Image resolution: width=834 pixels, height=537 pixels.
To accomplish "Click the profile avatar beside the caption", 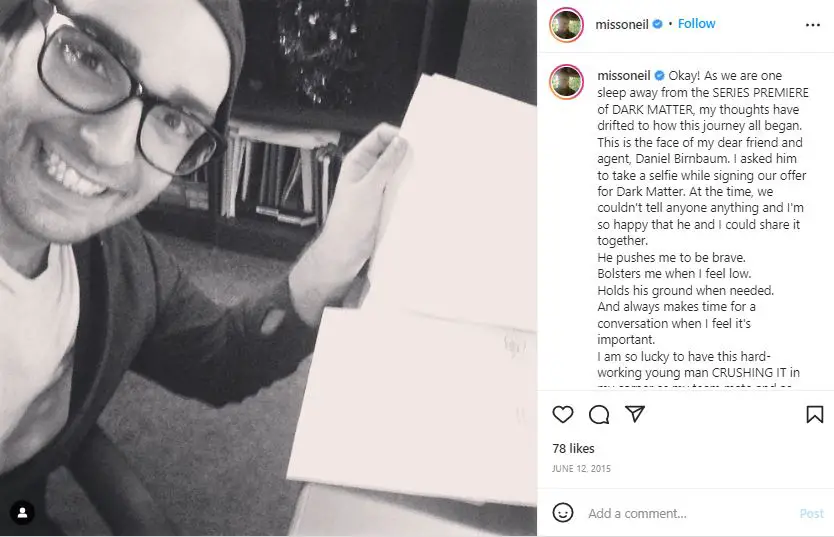I will click(566, 82).
